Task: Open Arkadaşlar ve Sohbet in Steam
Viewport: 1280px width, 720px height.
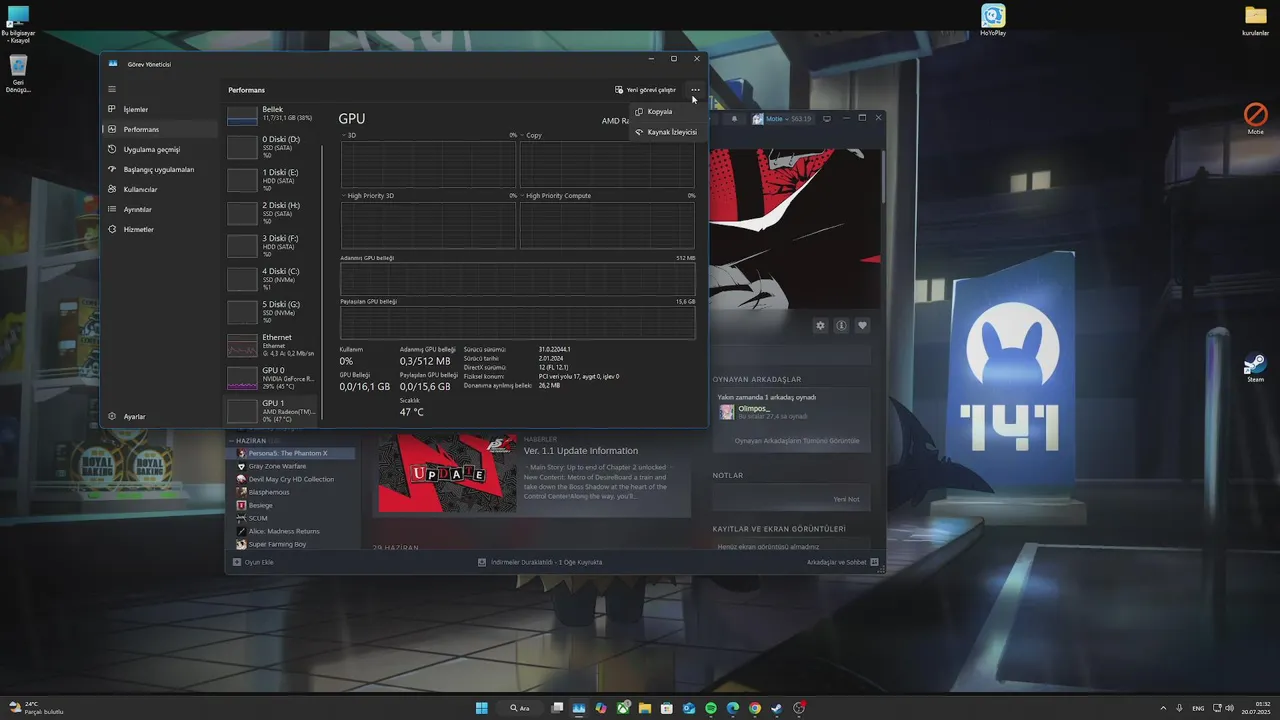Action: click(x=842, y=562)
